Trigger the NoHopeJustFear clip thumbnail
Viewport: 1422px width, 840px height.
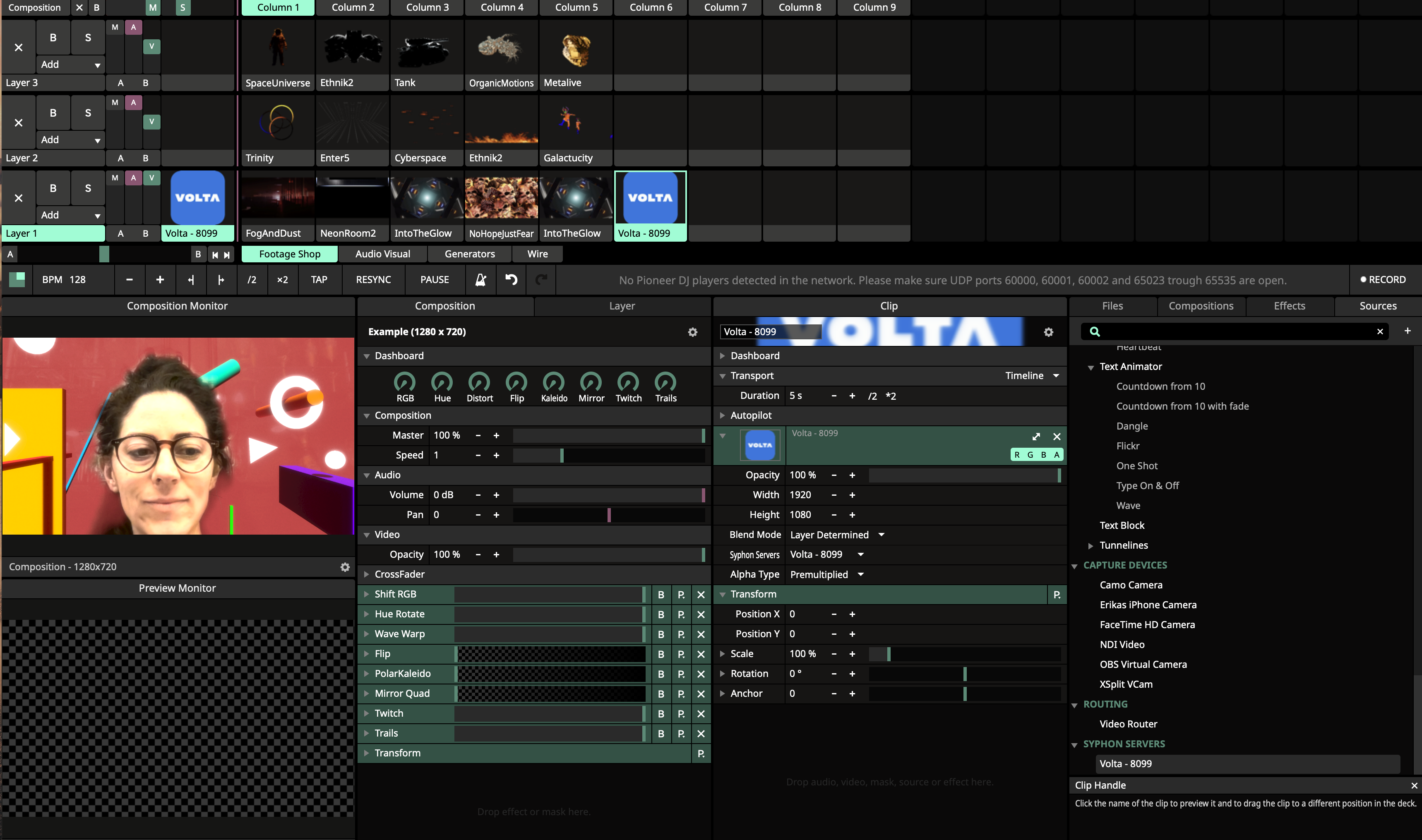pyautogui.click(x=501, y=198)
